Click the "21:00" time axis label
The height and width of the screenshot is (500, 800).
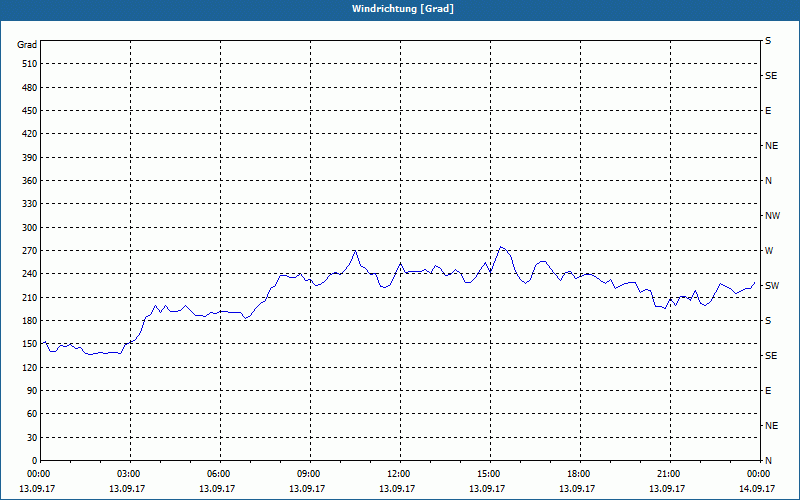[x=670, y=474]
